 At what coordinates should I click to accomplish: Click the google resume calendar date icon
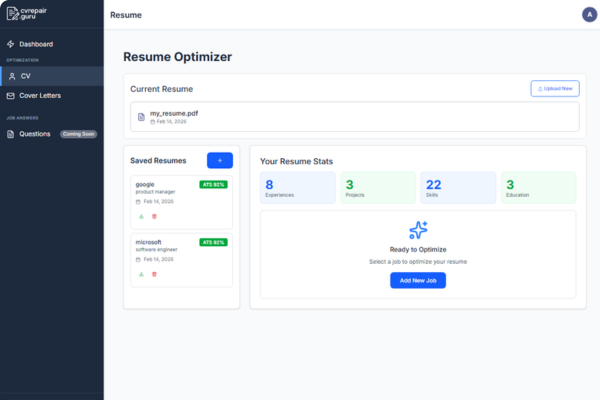click(138, 202)
